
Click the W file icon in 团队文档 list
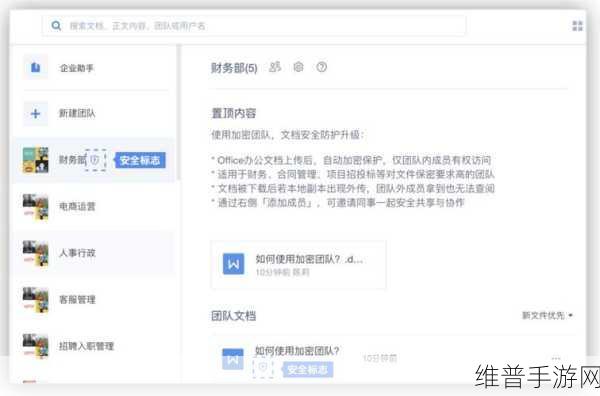click(233, 359)
